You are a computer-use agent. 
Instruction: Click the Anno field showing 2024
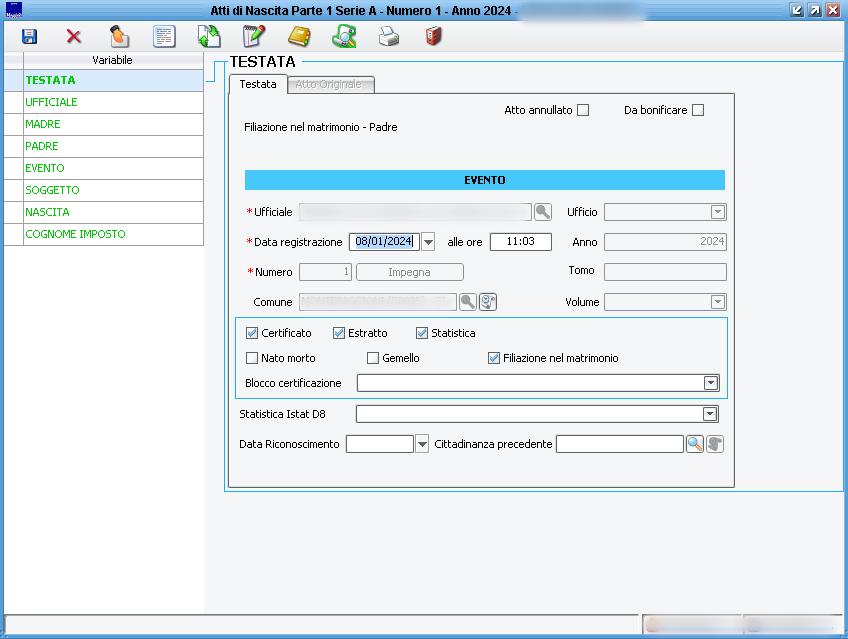point(665,242)
